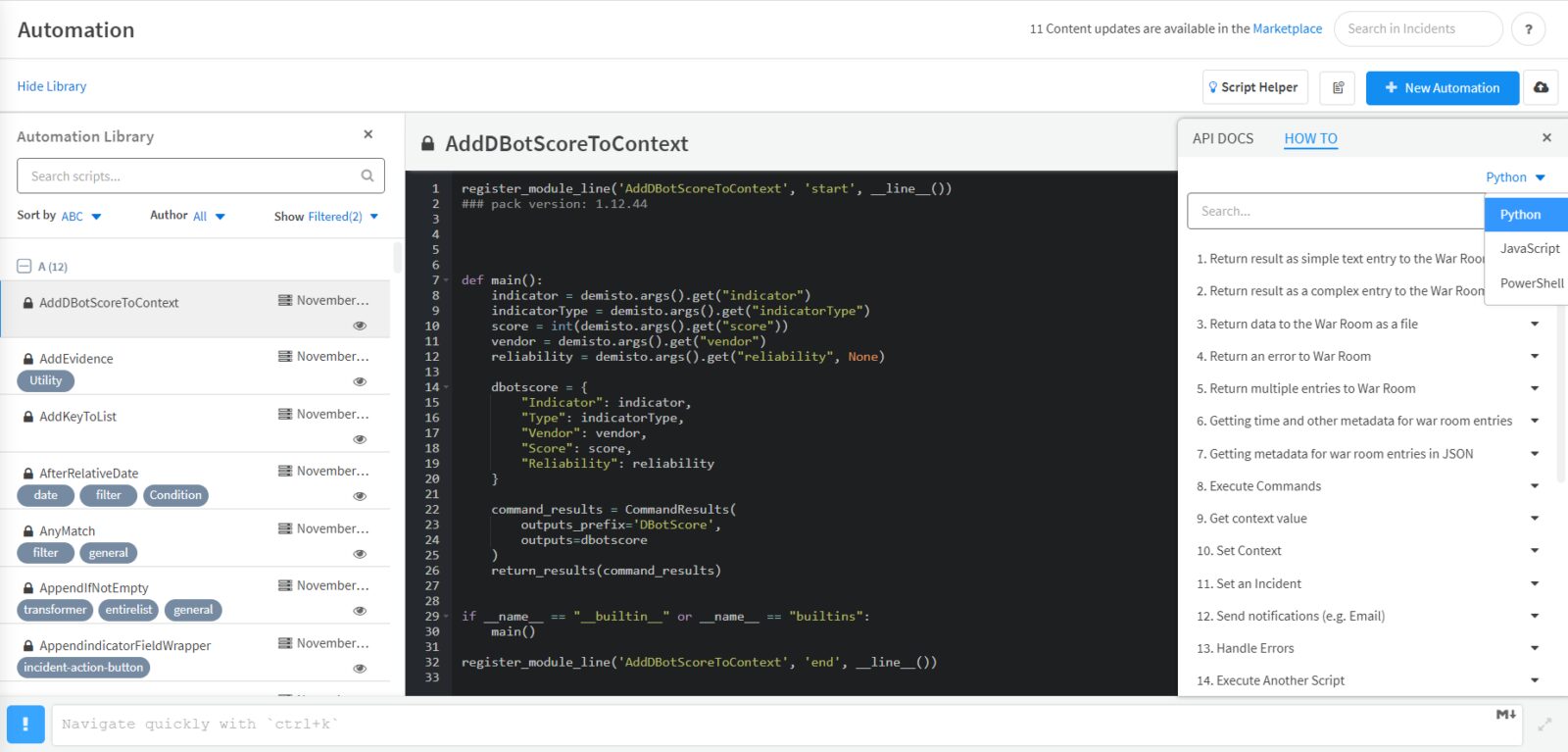Select the AppendIfNotEmpty script
The image size is (1568, 752).
tap(94, 588)
